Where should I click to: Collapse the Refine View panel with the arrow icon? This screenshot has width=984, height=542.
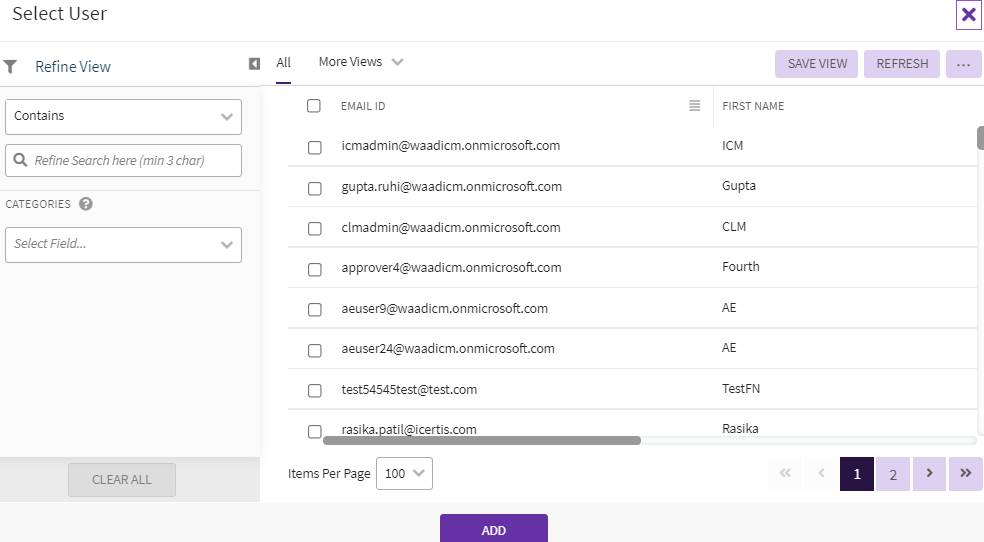click(254, 64)
